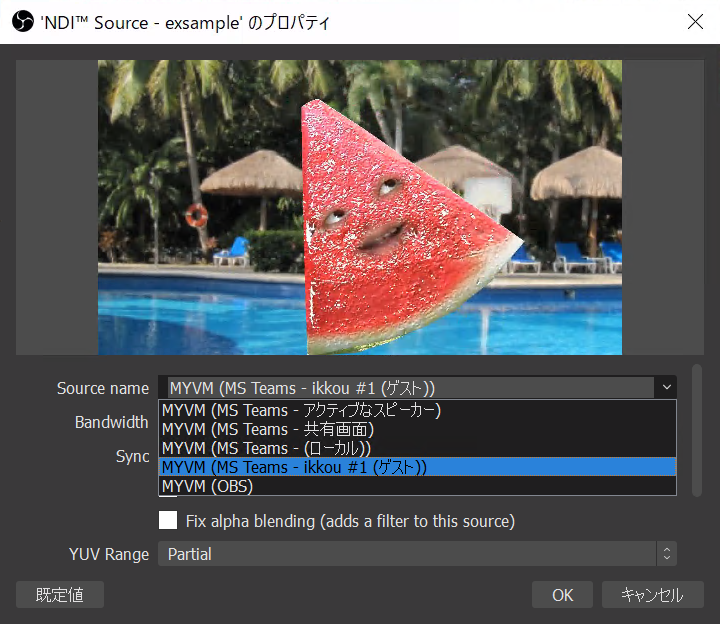Choose the 'MYVM (OBS)' source option
This screenshot has height=624, width=720.
pos(417,486)
